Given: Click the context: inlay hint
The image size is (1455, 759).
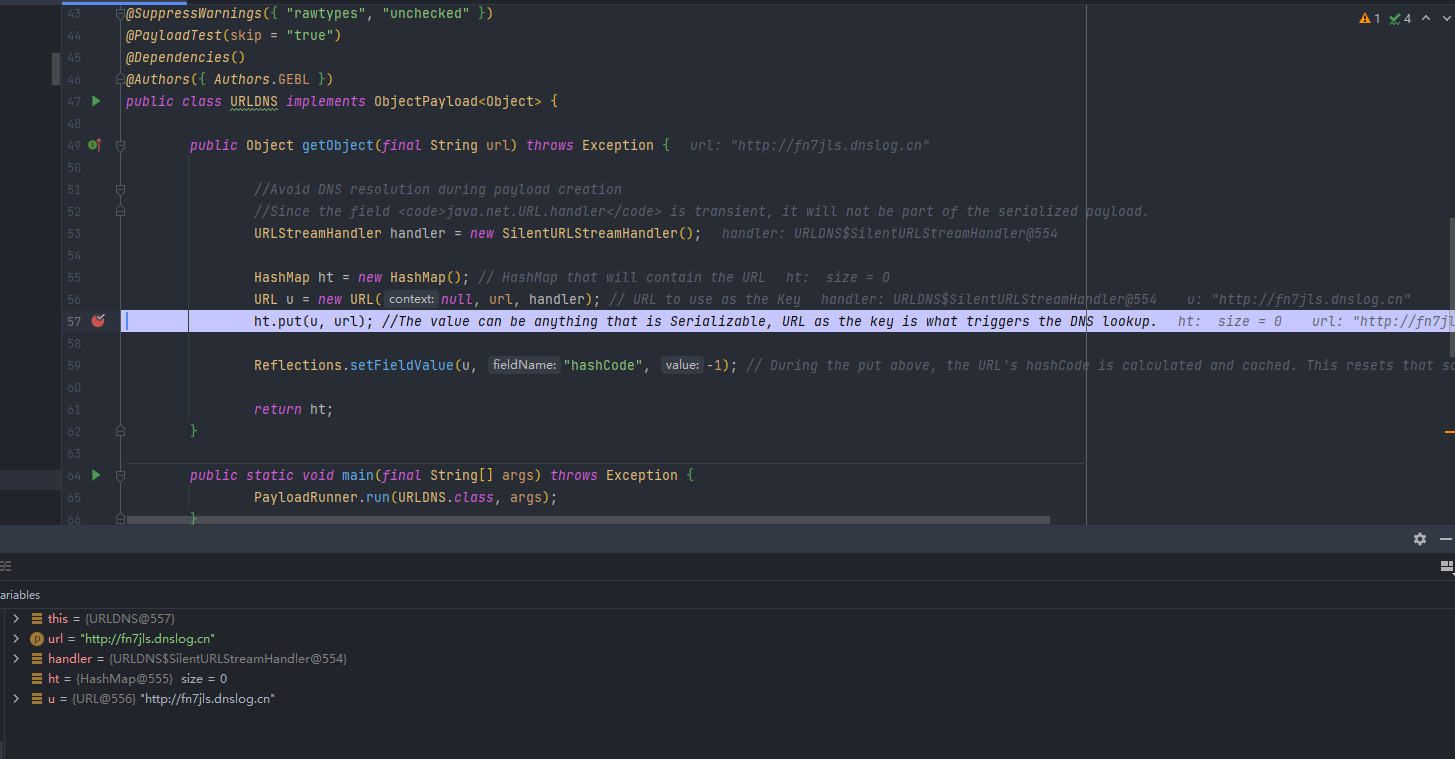Looking at the screenshot, I should (412, 299).
